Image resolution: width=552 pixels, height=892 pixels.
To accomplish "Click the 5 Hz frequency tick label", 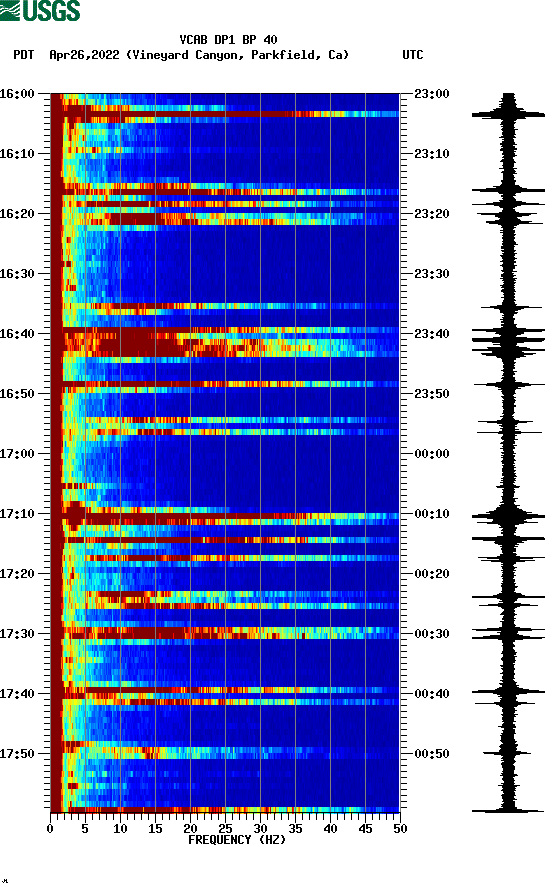I will 85,829.
